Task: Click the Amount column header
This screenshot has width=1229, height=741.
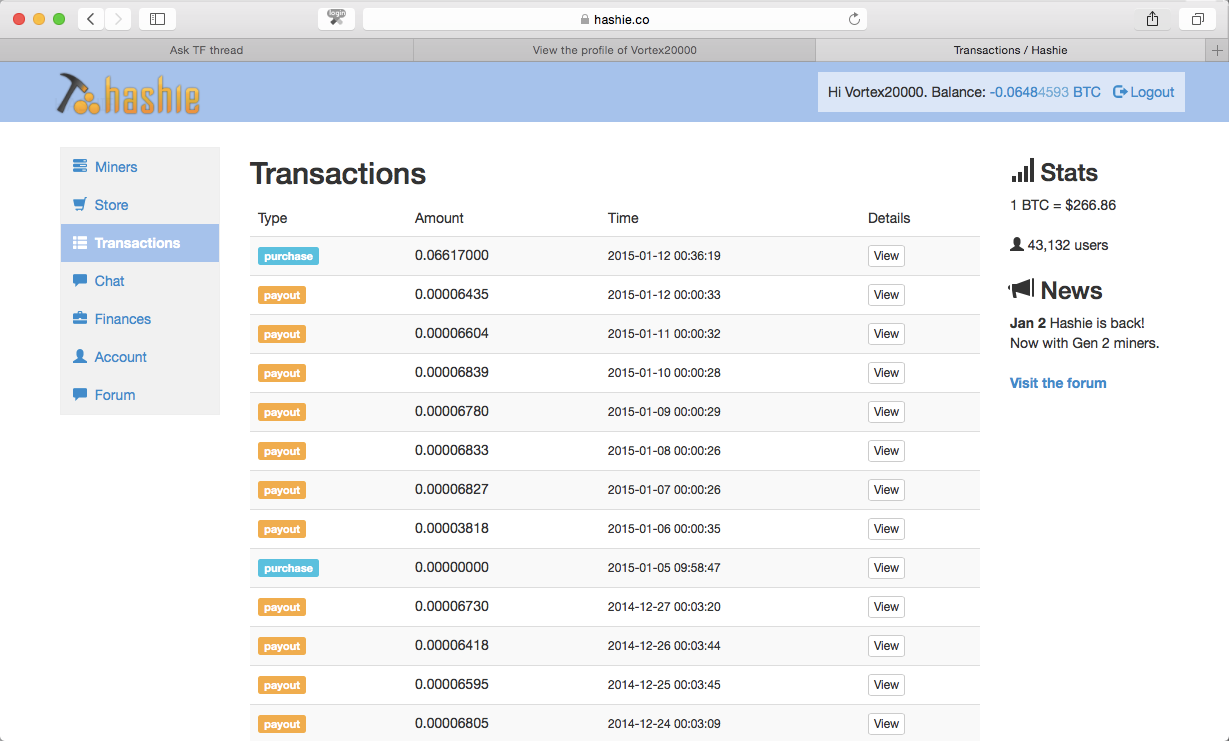Action: click(x=439, y=218)
